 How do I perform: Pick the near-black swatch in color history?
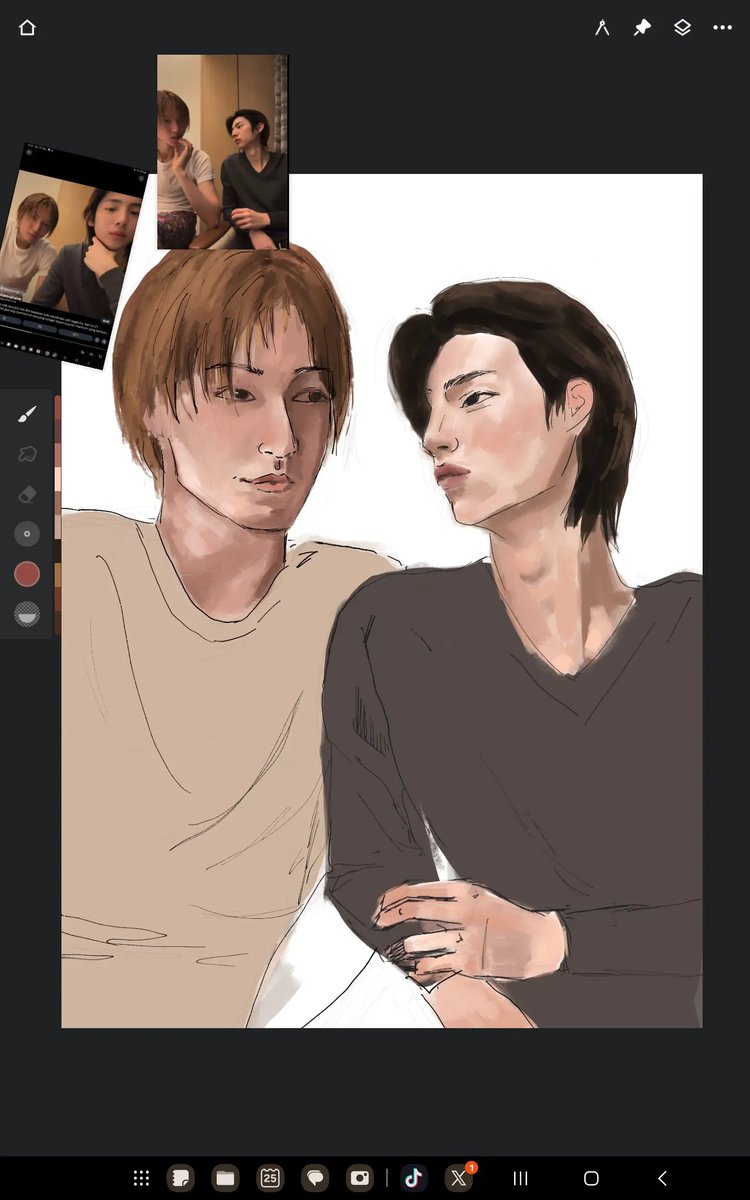[58, 551]
